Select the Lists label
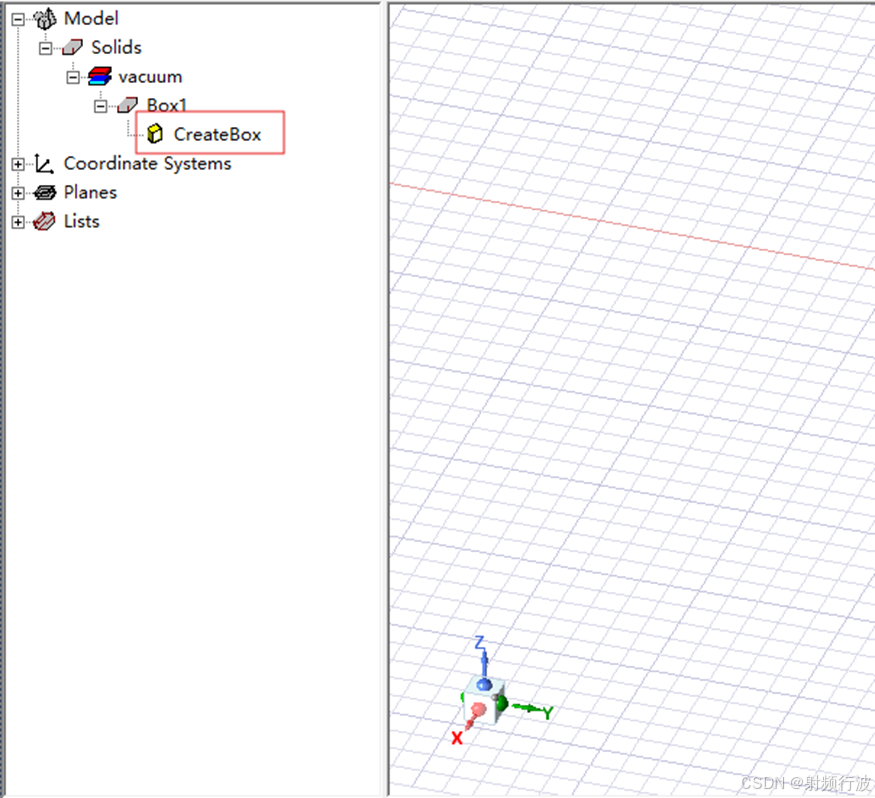 [x=81, y=222]
